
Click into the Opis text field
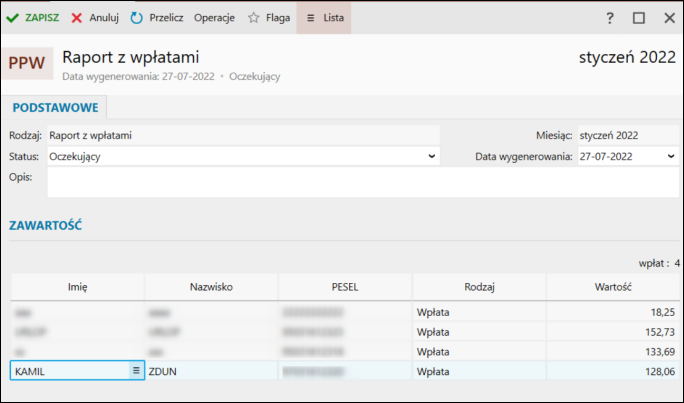click(363, 182)
